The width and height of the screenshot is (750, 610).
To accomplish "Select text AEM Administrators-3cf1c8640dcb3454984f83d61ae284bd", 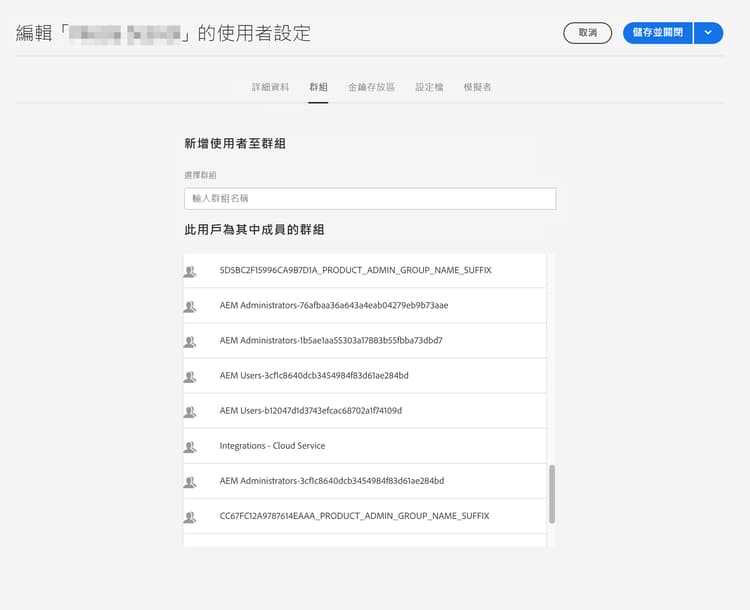I will click(x=332, y=481).
